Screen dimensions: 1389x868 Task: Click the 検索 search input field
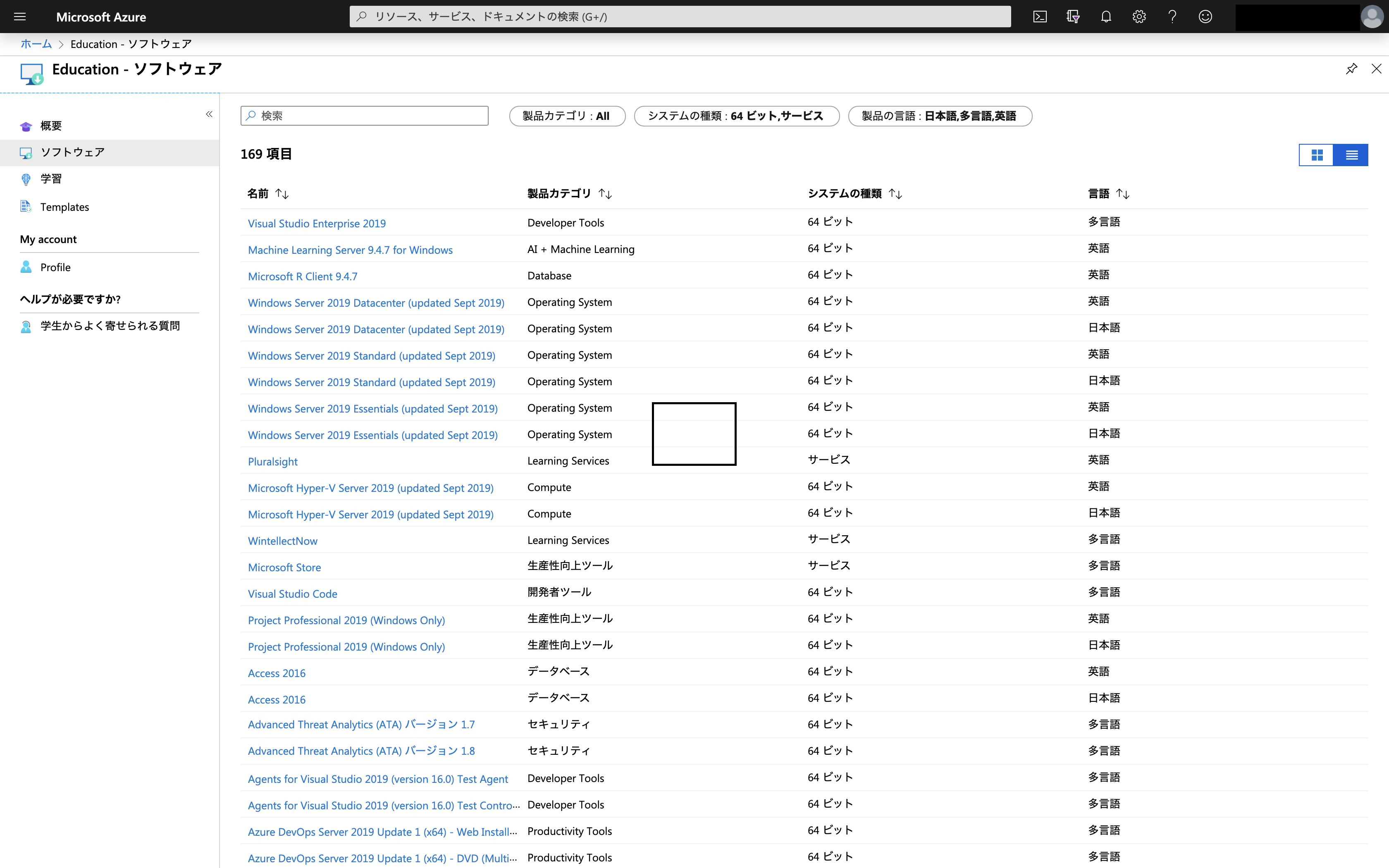(x=365, y=115)
